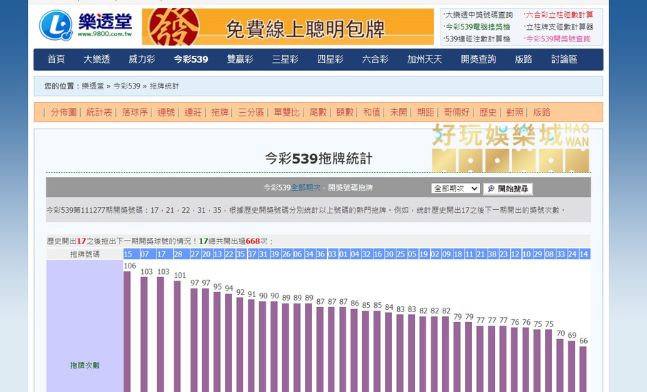Open the 好玩娛樂城 advertisement
647x392 pixels.
[511, 147]
